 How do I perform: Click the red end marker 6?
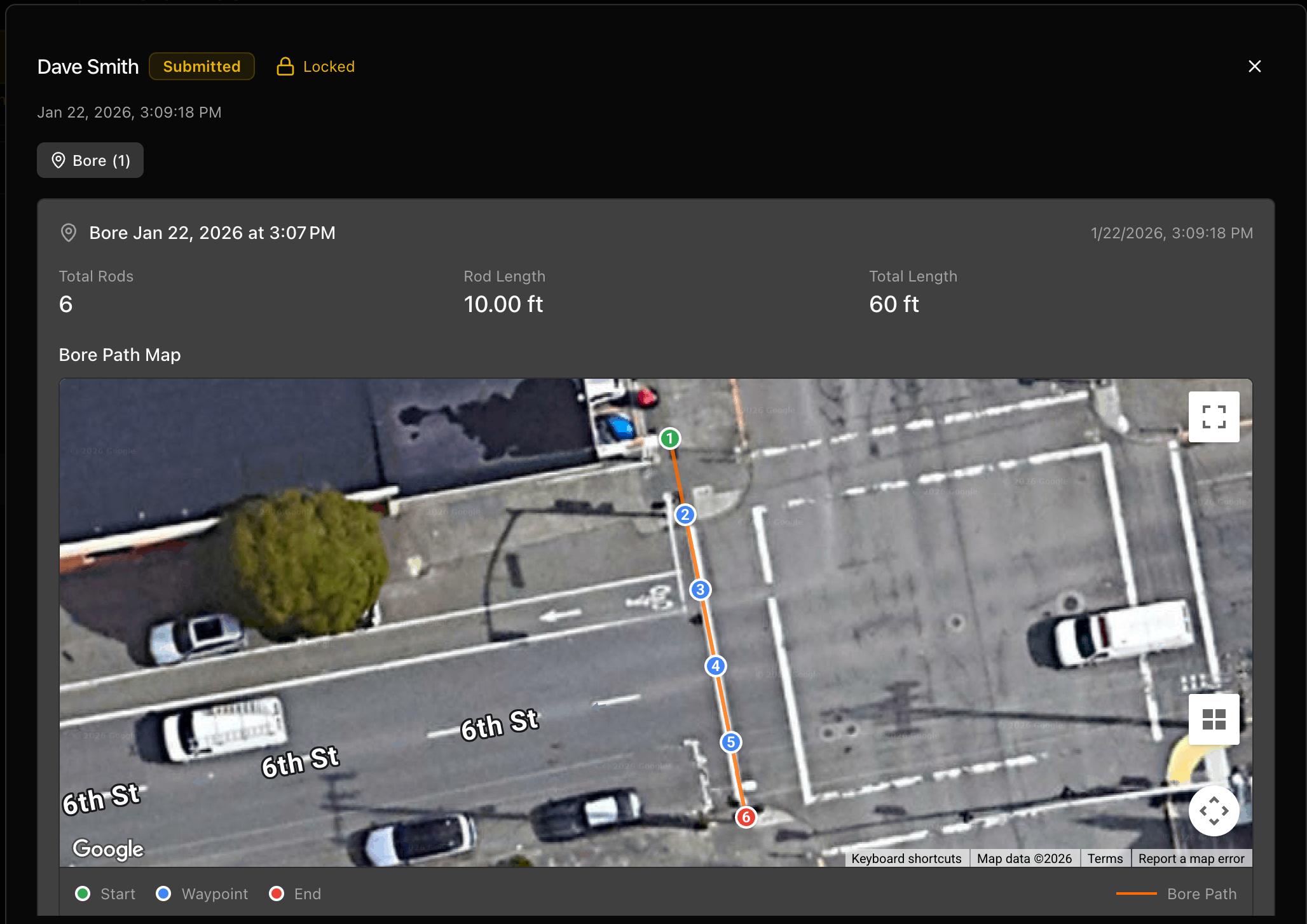click(x=746, y=817)
